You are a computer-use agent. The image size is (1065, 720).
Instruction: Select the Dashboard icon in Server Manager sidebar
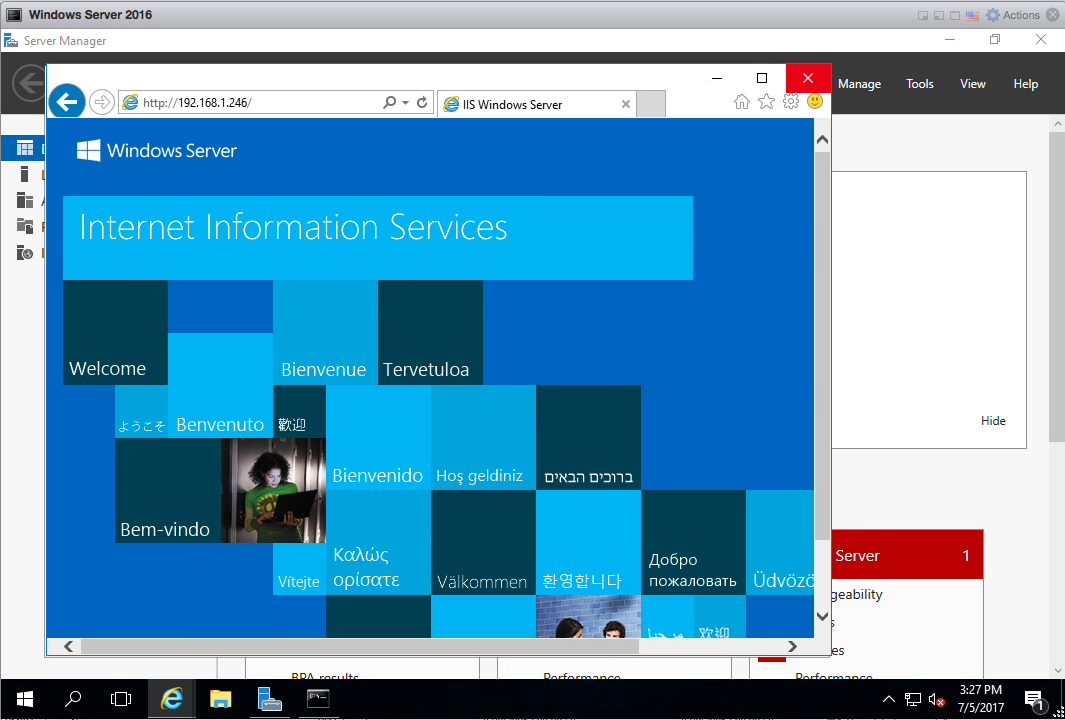point(25,147)
